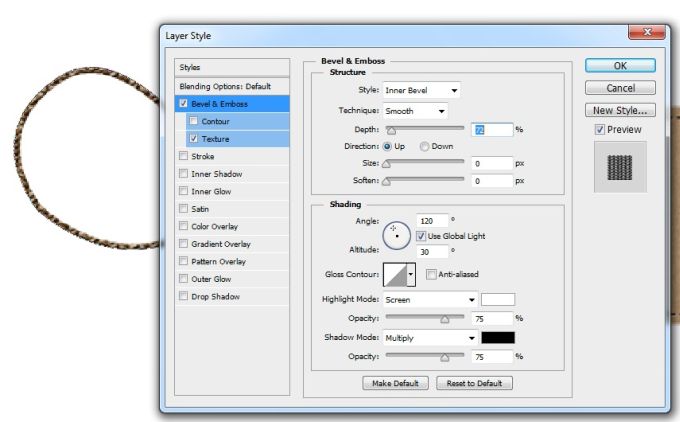
Task: Click the Soften pixel input field
Action: (492, 181)
